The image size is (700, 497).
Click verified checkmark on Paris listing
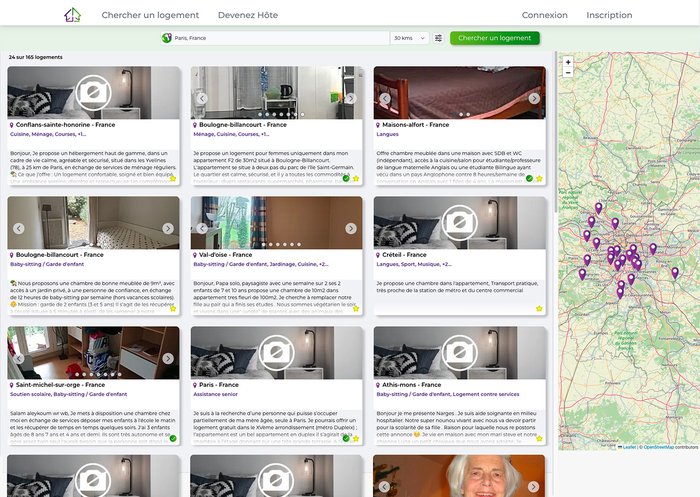point(346,439)
